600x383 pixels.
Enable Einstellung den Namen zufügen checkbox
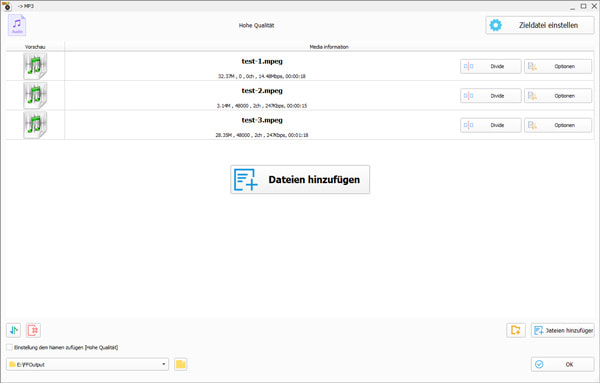click(9, 347)
